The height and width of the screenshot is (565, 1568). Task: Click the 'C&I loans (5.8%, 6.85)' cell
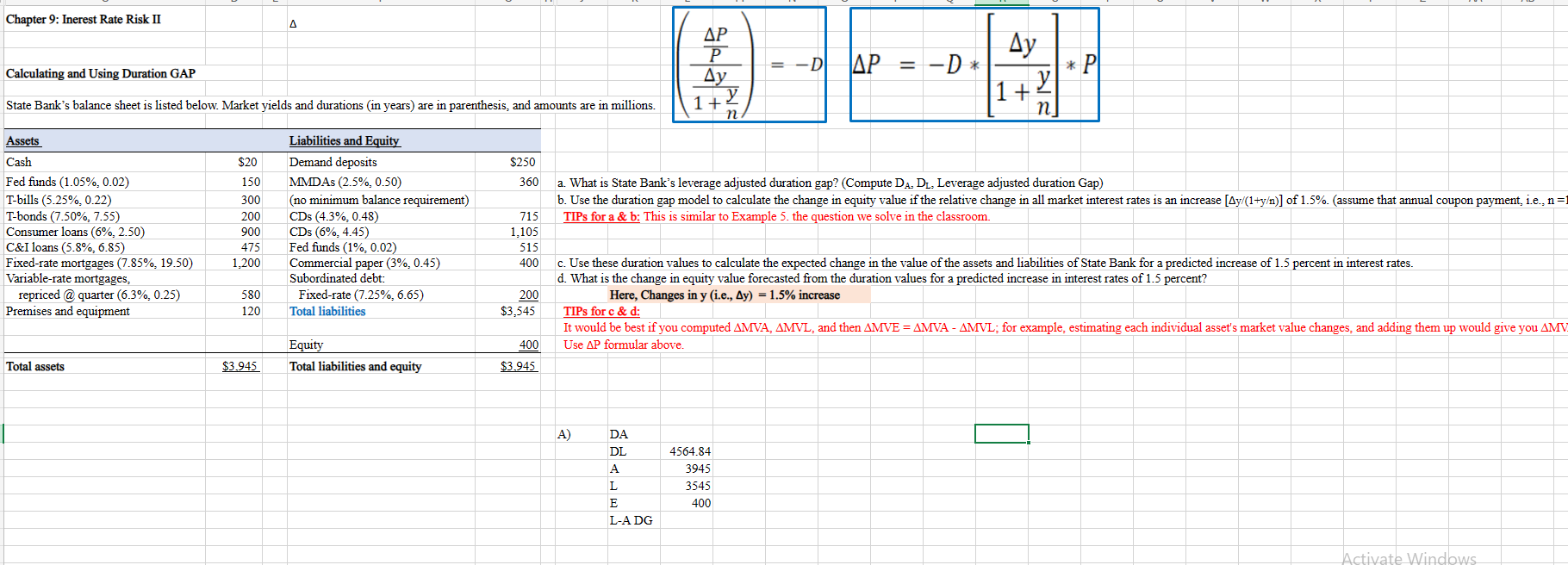(65, 247)
